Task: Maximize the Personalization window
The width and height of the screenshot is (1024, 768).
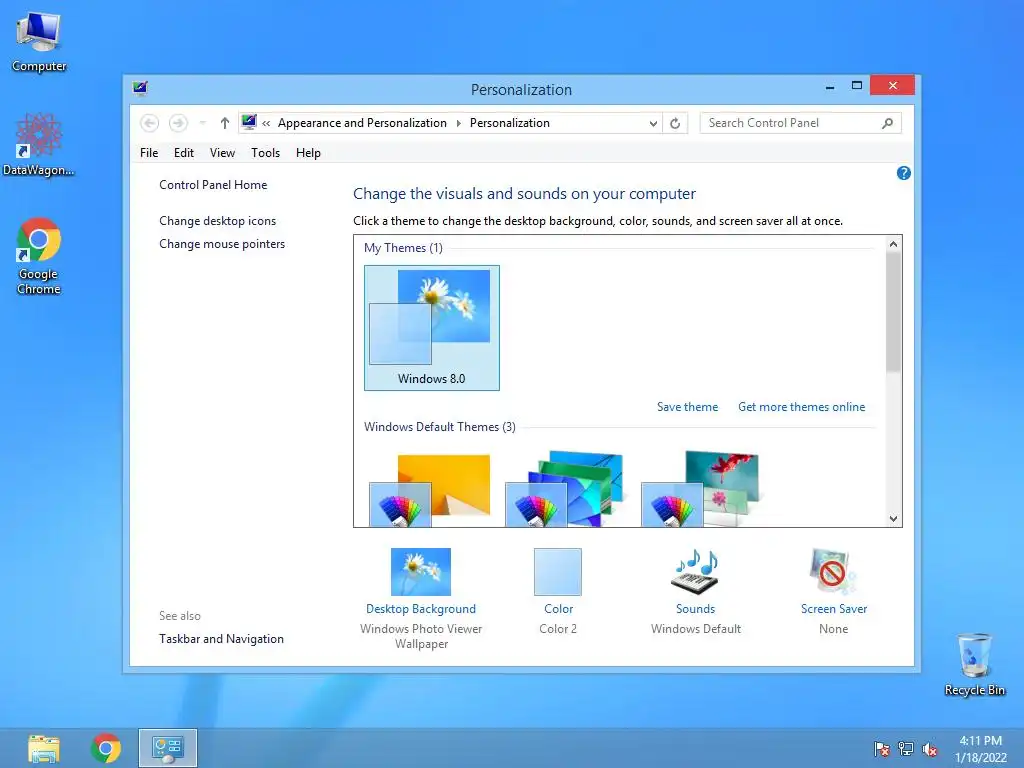Action: click(857, 86)
